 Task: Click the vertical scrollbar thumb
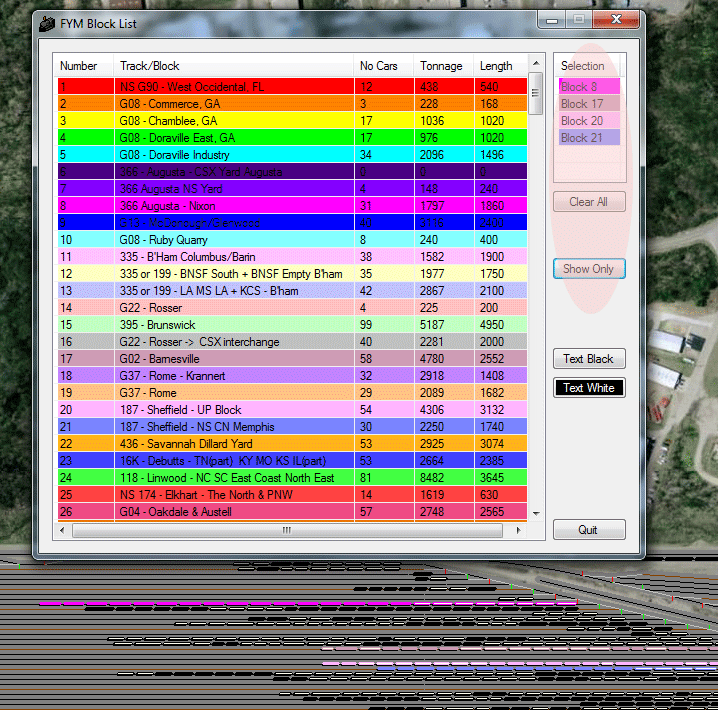(535, 93)
